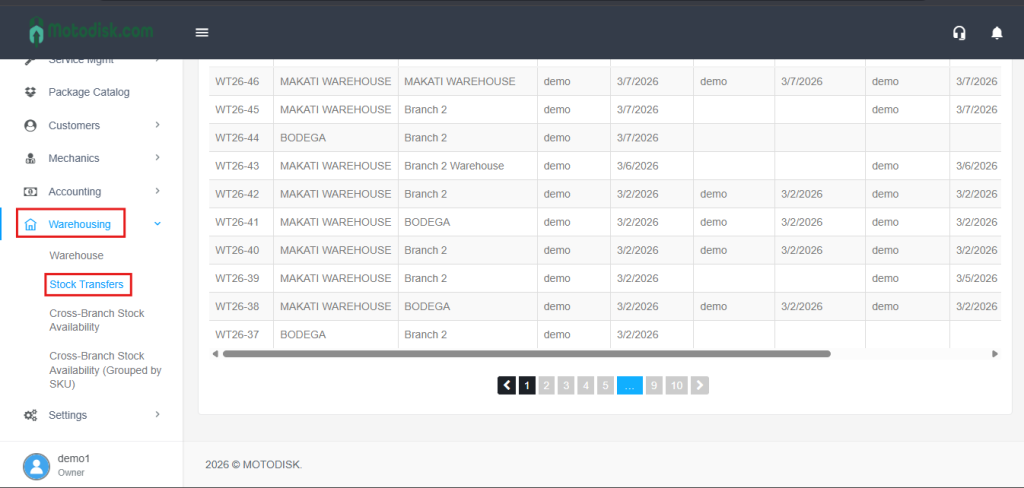This screenshot has width=1024, height=488.
Task: Click the Settings gears icon
Action: pyautogui.click(x=30, y=415)
